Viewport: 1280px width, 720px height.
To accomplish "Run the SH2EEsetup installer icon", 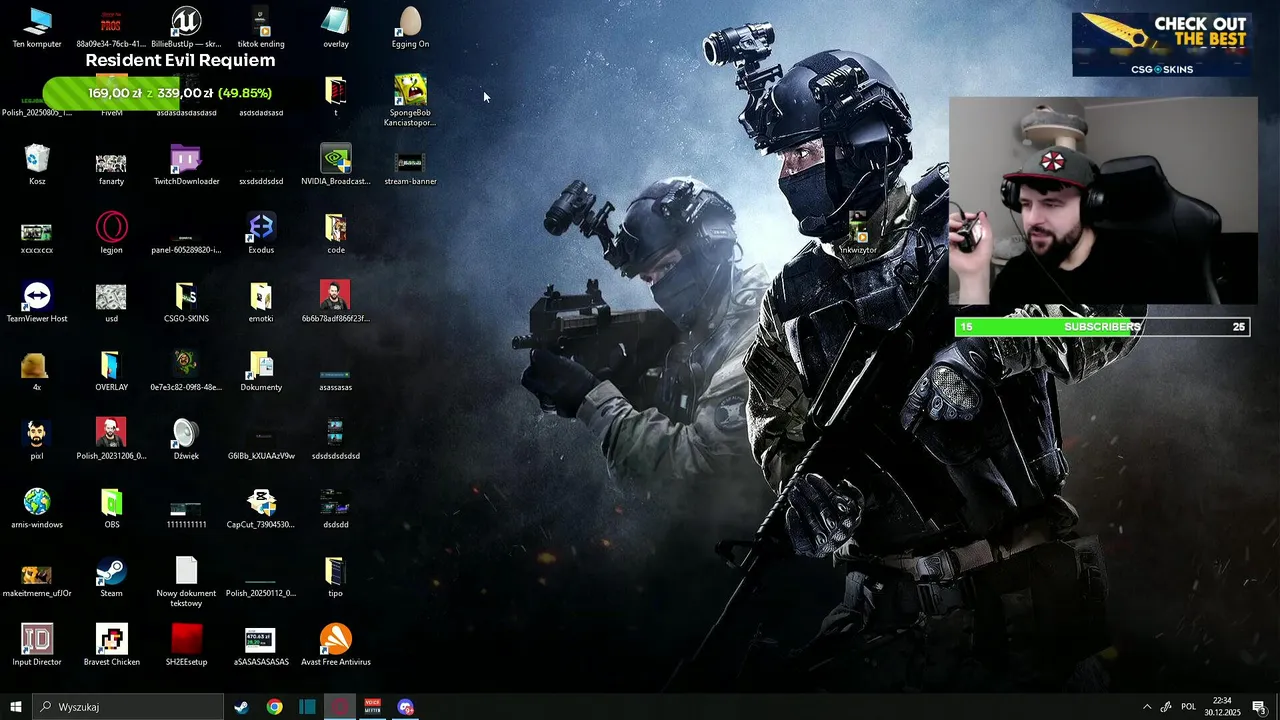I will (x=186, y=644).
